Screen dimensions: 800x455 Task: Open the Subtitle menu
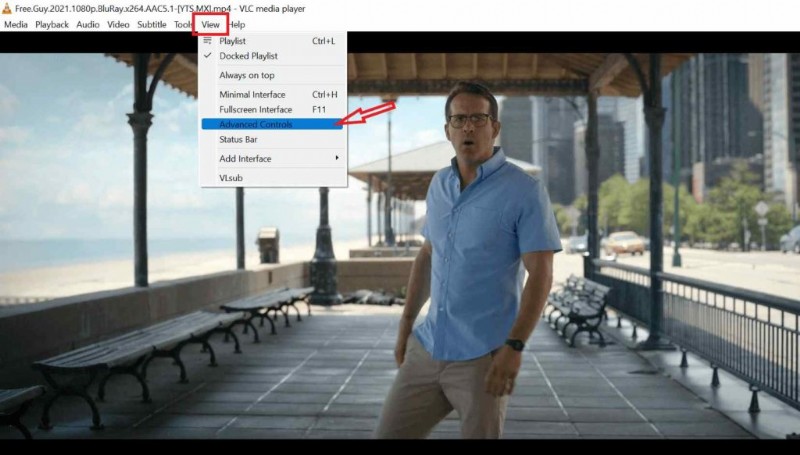point(152,24)
